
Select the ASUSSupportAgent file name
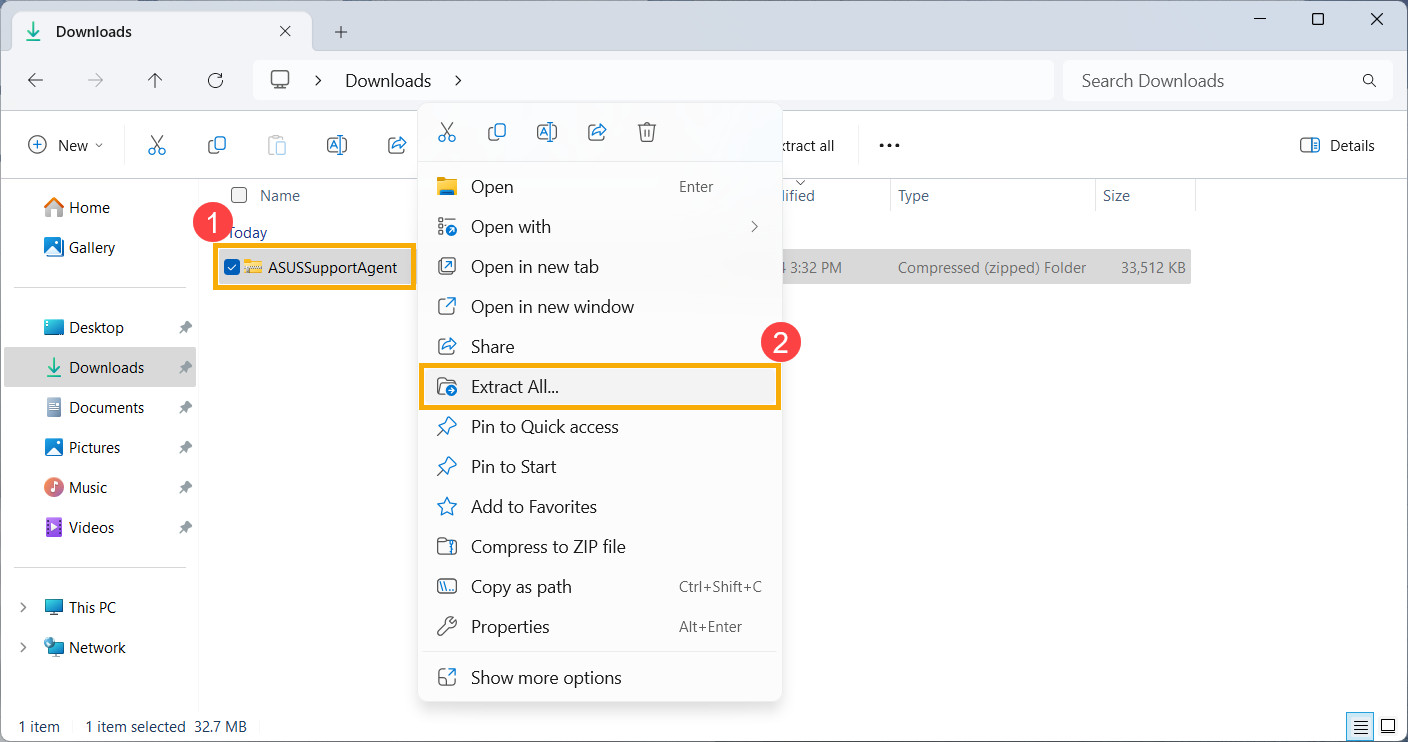[332, 267]
